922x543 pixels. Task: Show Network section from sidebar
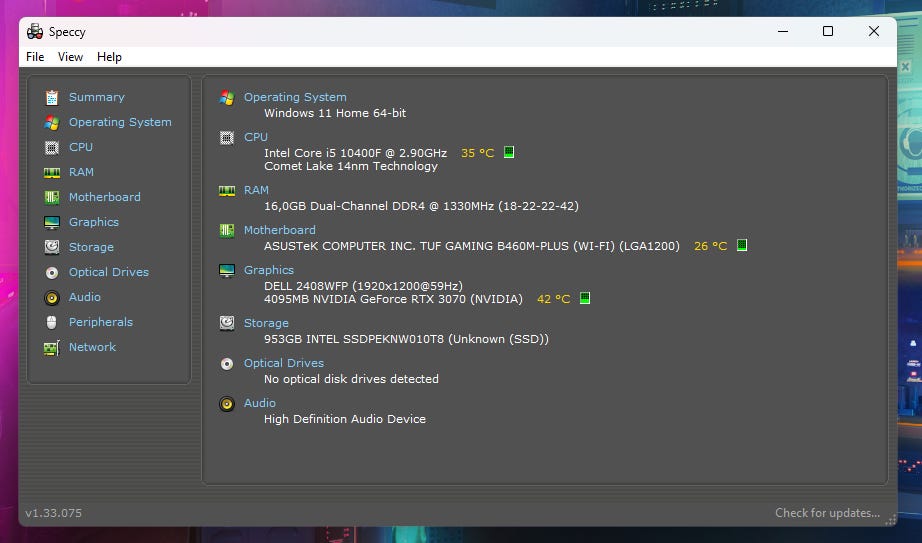pyautogui.click(x=92, y=347)
